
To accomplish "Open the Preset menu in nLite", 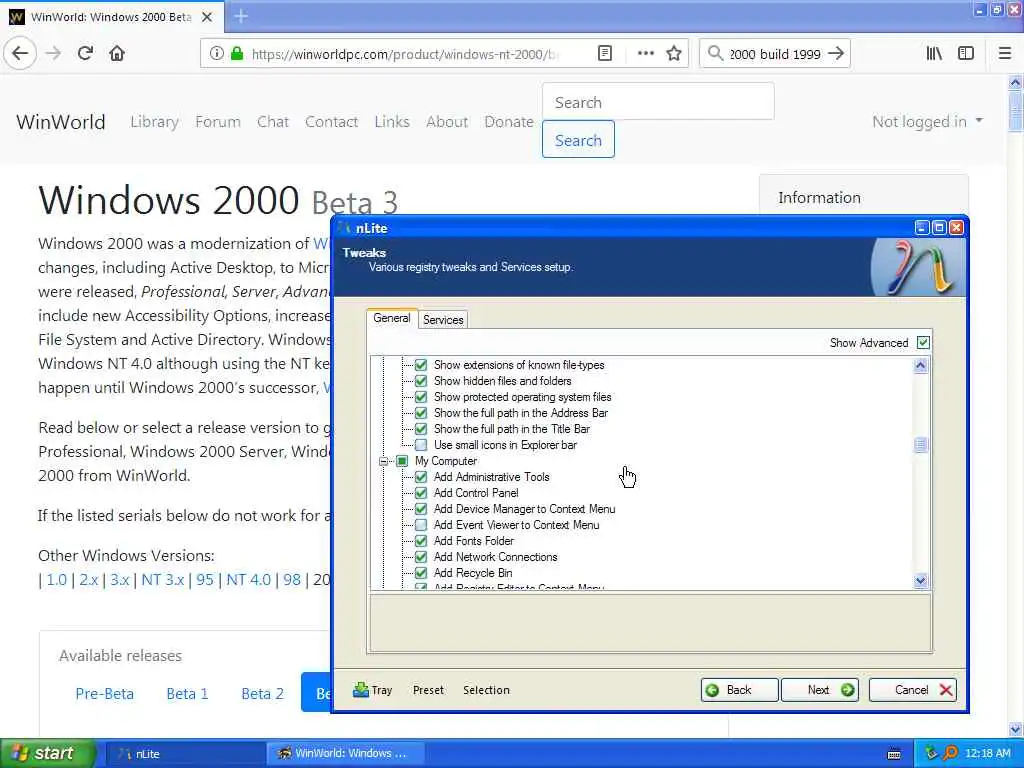I will pos(428,690).
